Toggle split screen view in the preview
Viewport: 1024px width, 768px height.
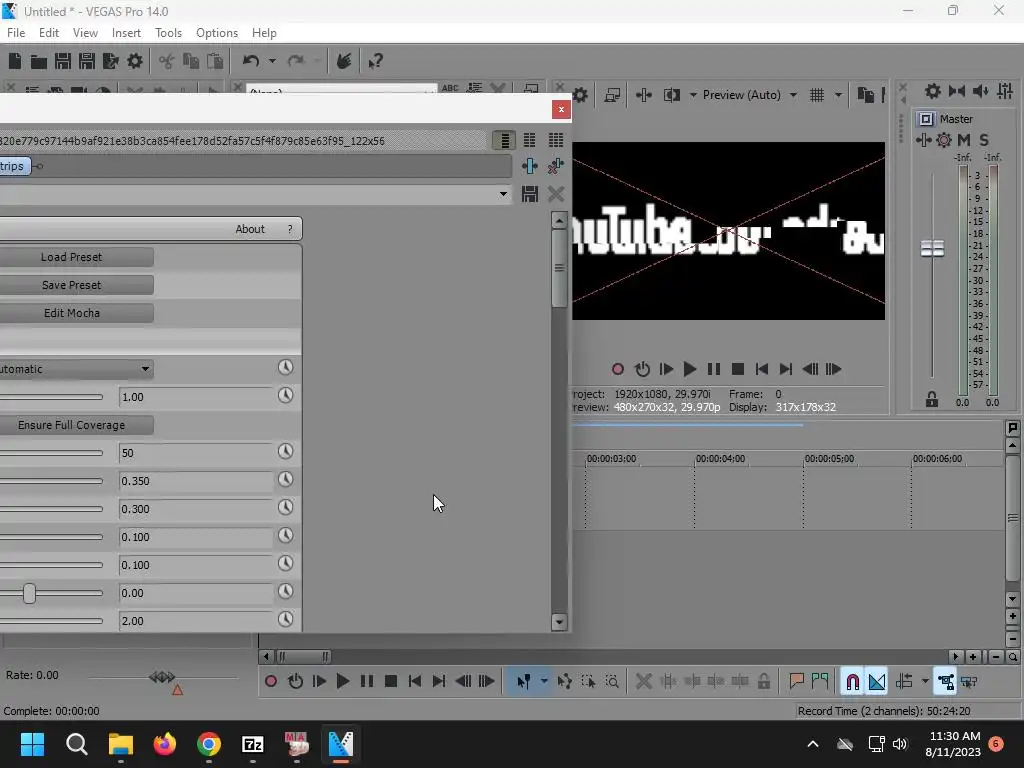[671, 95]
